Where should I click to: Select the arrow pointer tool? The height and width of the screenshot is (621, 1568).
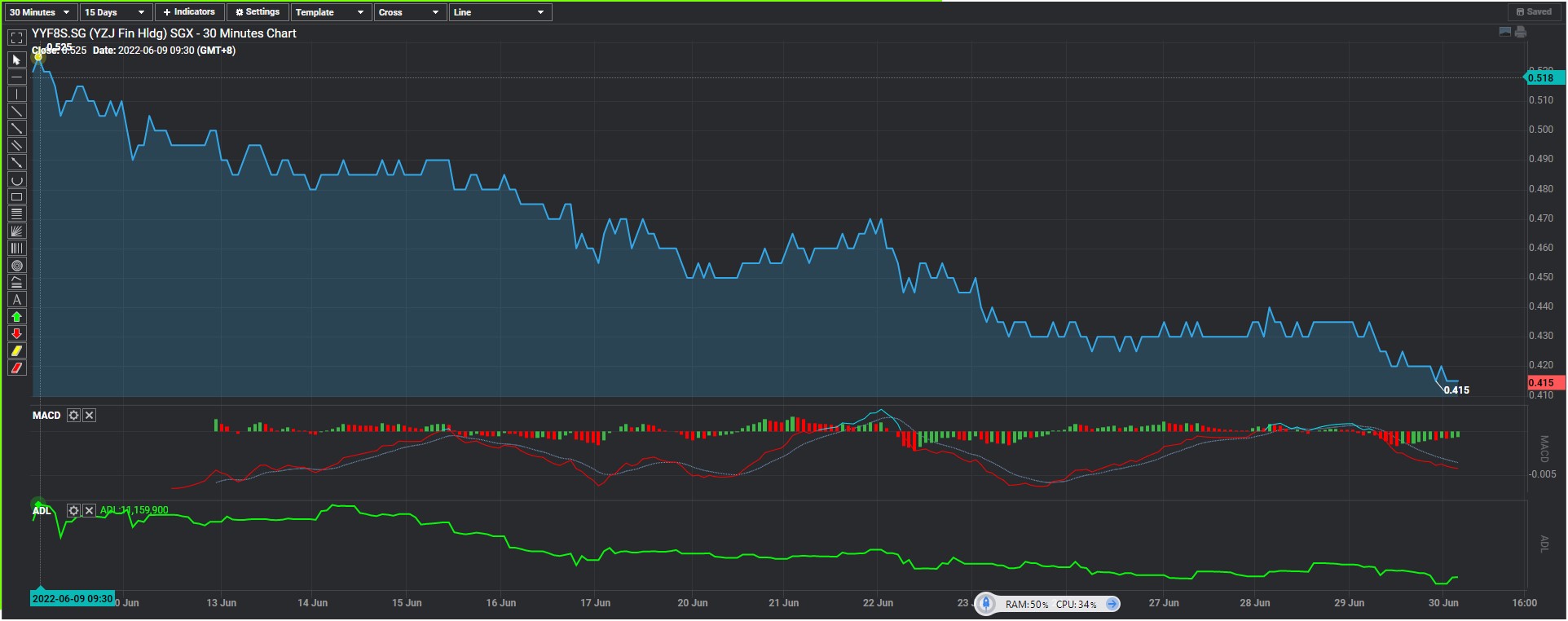16,60
